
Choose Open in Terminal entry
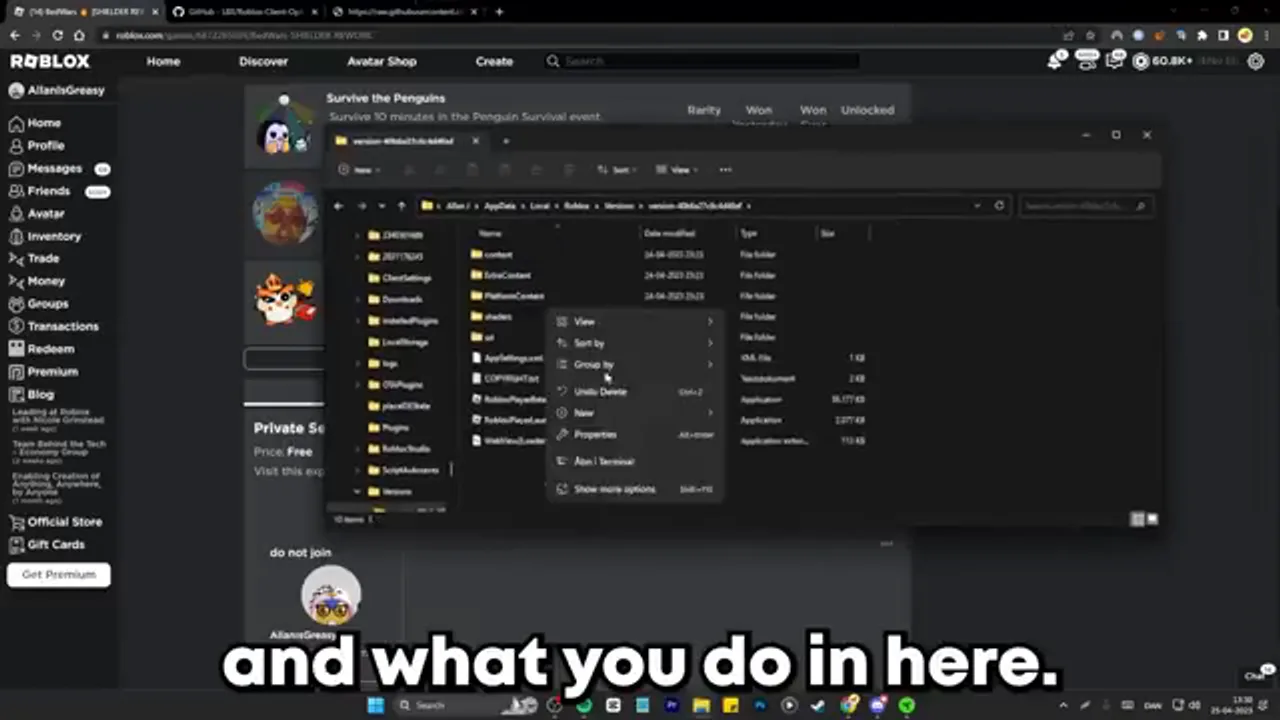click(x=634, y=461)
